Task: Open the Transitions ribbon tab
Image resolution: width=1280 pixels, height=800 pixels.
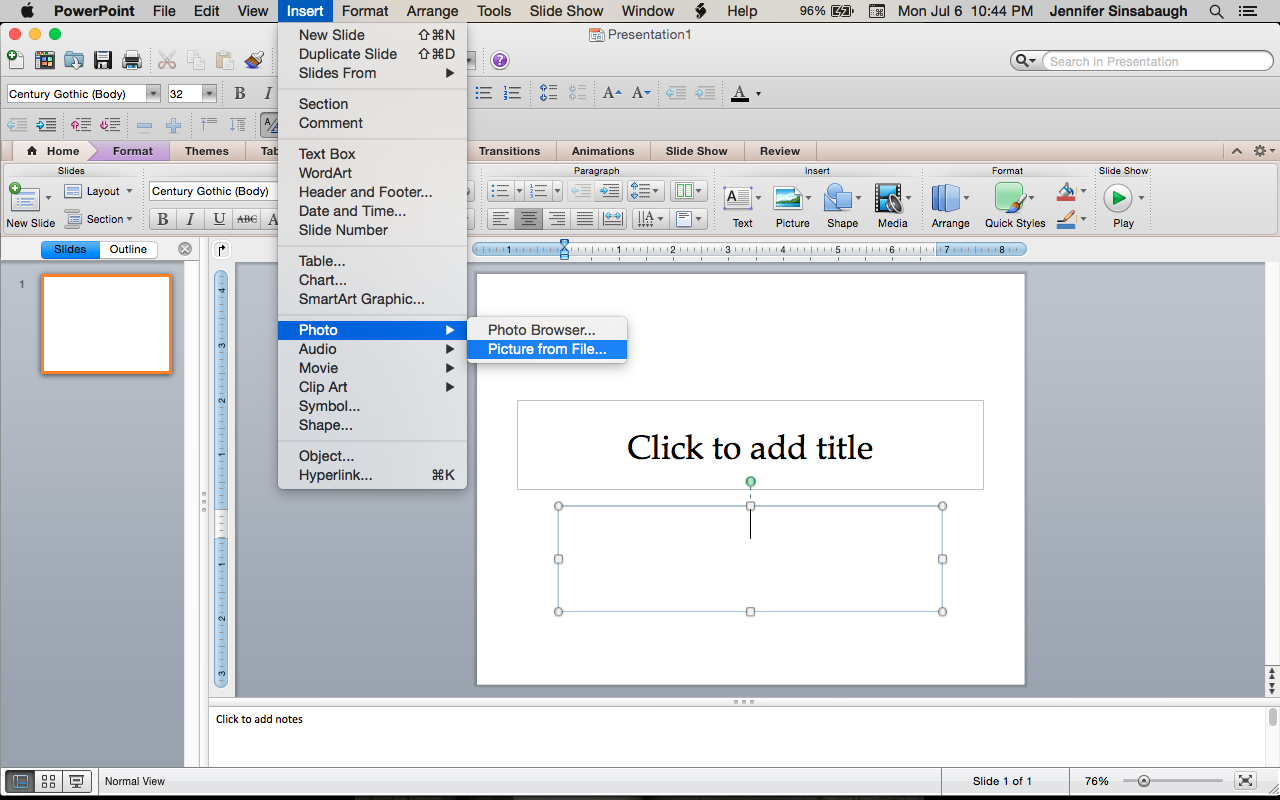Action: coord(509,151)
